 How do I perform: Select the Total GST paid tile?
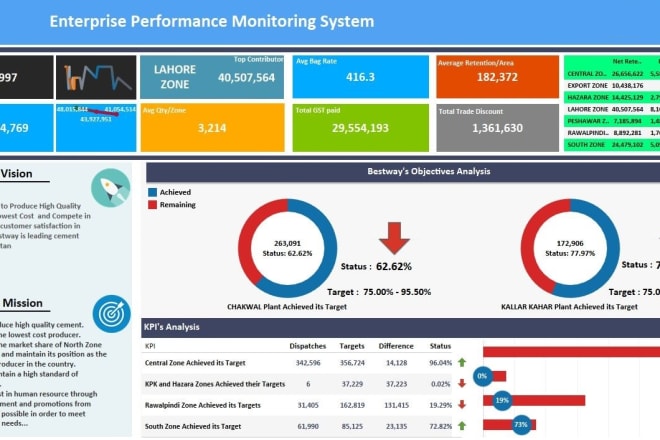coord(361,128)
